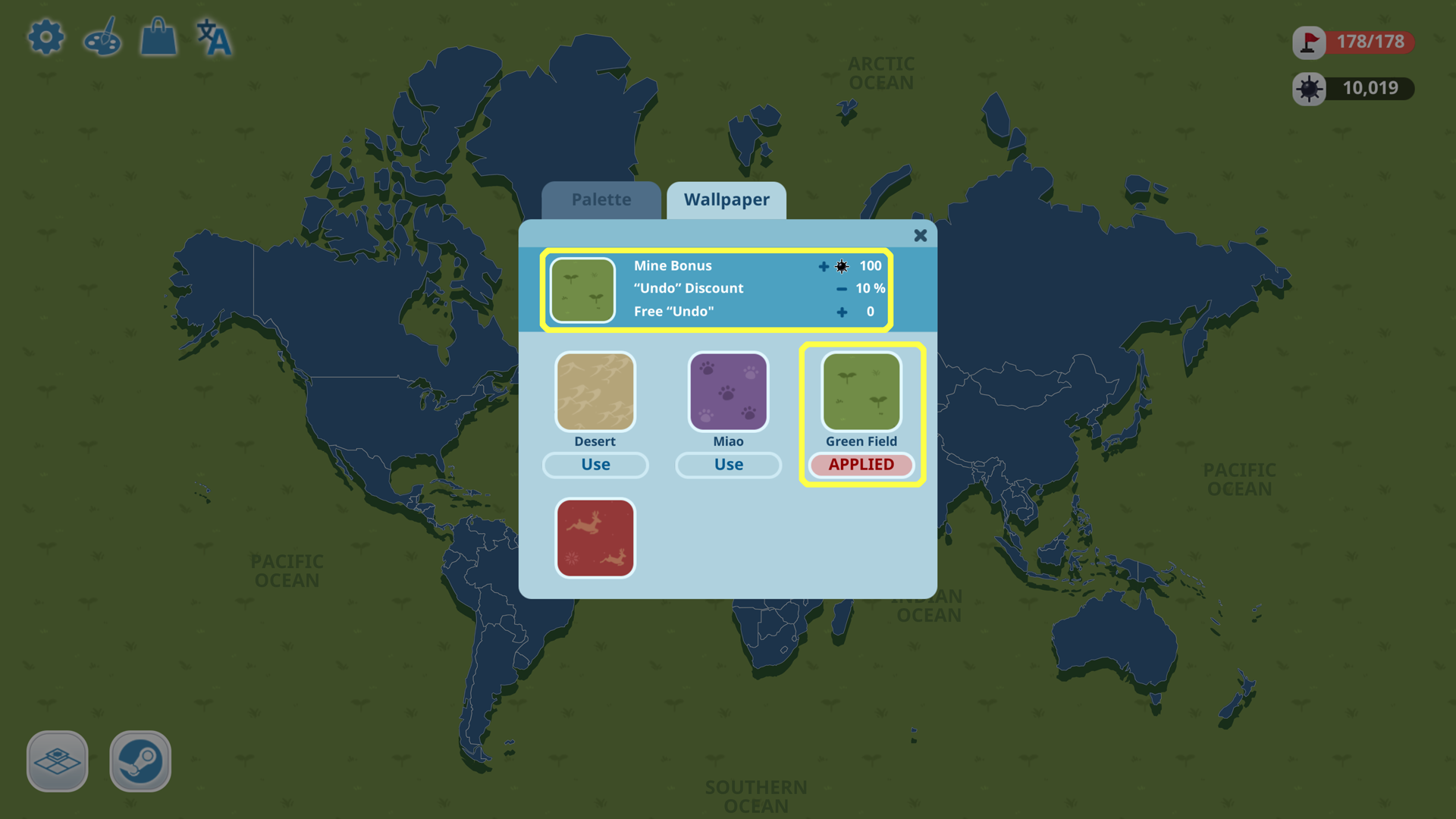Use the Desert wallpaper

[x=595, y=465]
